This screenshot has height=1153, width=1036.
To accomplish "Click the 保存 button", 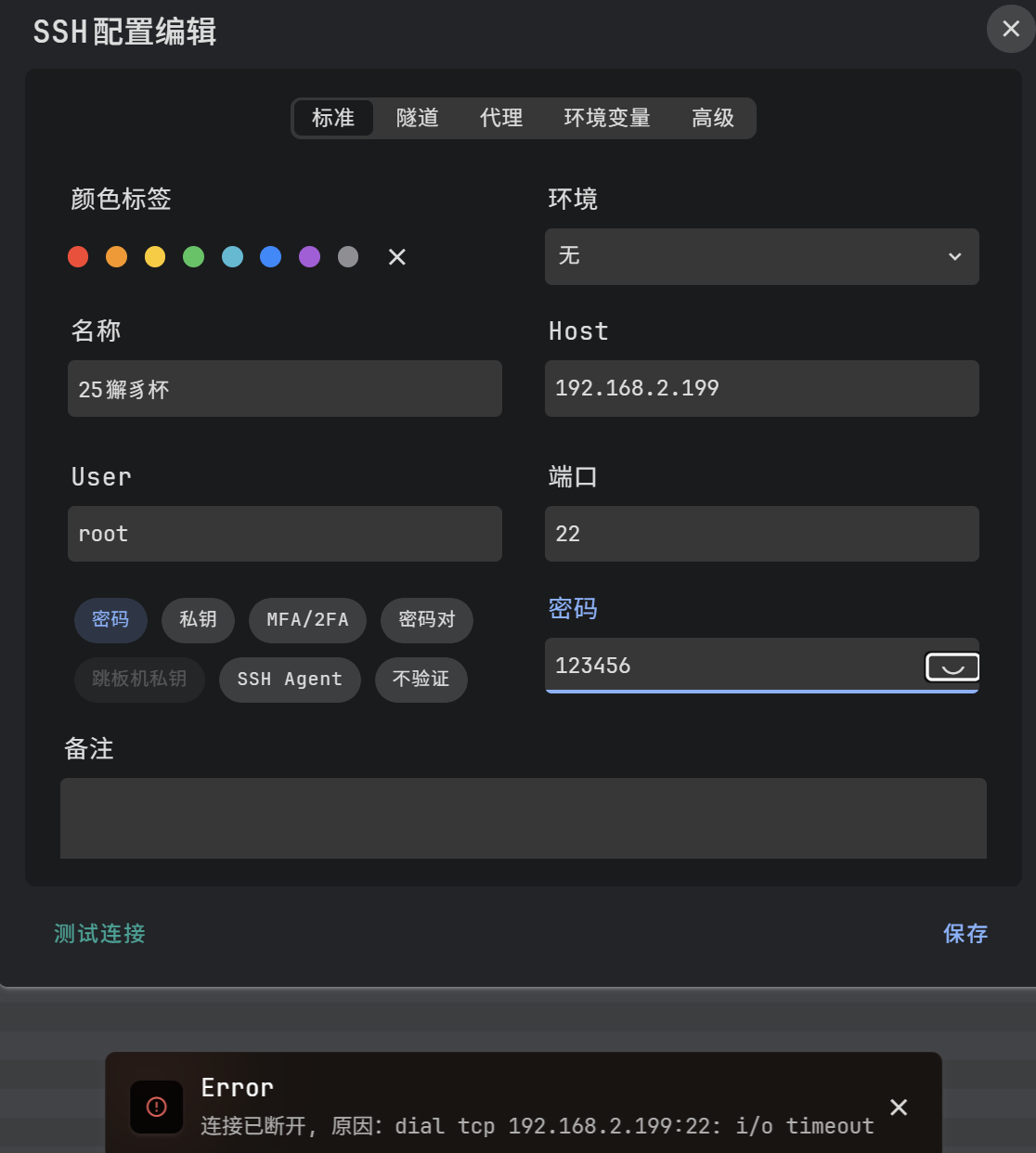I will pyautogui.click(x=965, y=933).
